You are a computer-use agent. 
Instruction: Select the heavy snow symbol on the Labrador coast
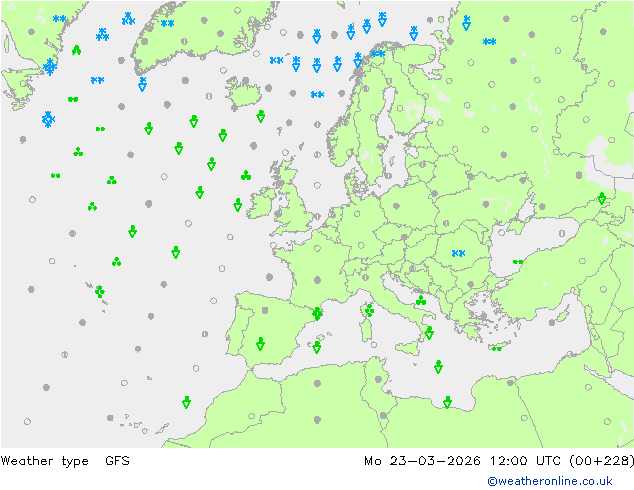tap(50, 67)
